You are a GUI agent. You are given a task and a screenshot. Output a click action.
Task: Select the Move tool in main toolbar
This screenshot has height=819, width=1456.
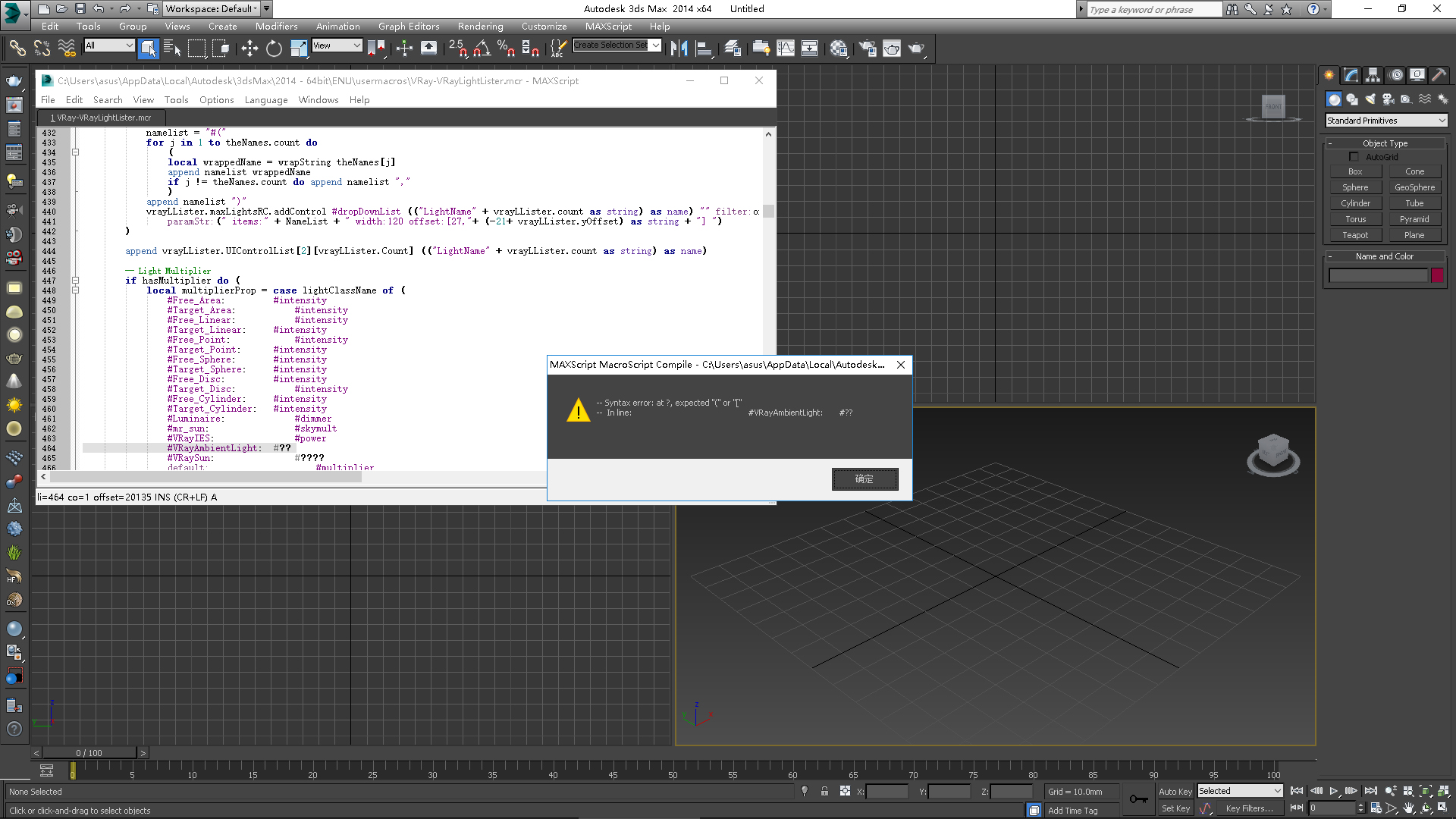(x=249, y=49)
